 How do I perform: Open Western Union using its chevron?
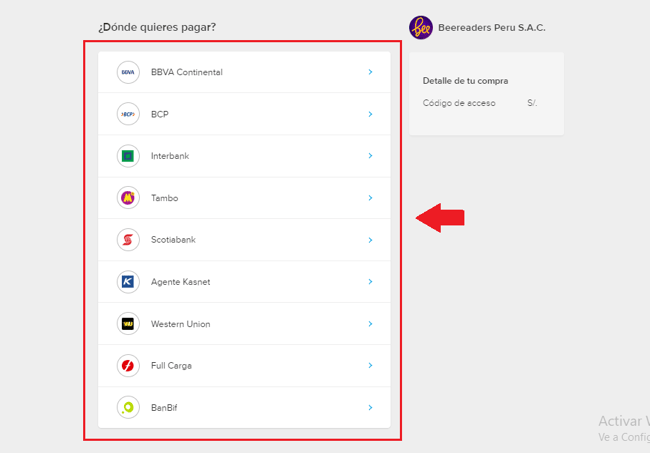click(x=370, y=324)
